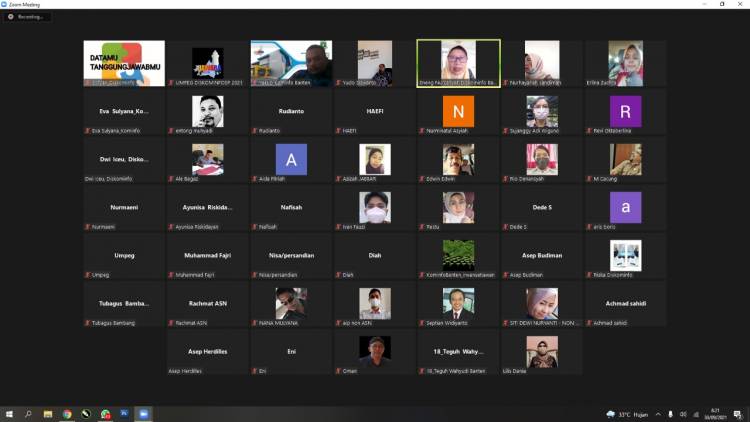The height and width of the screenshot is (422, 750).
Task: Select the Septian Widiyanto participant tile
Action: pyautogui.click(x=459, y=304)
